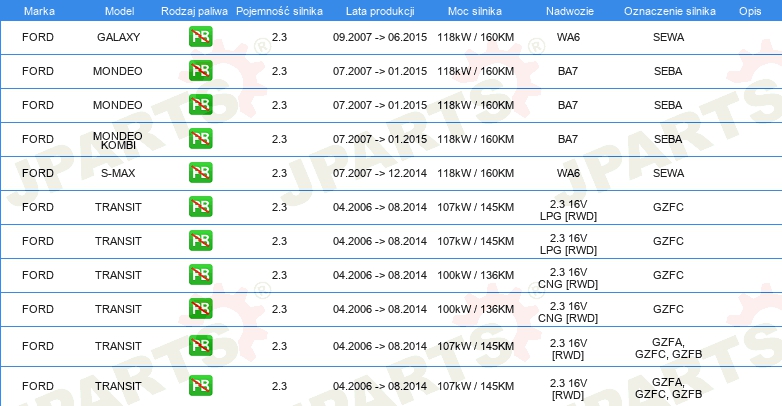Click the Moc silnika column header

(x=475, y=11)
